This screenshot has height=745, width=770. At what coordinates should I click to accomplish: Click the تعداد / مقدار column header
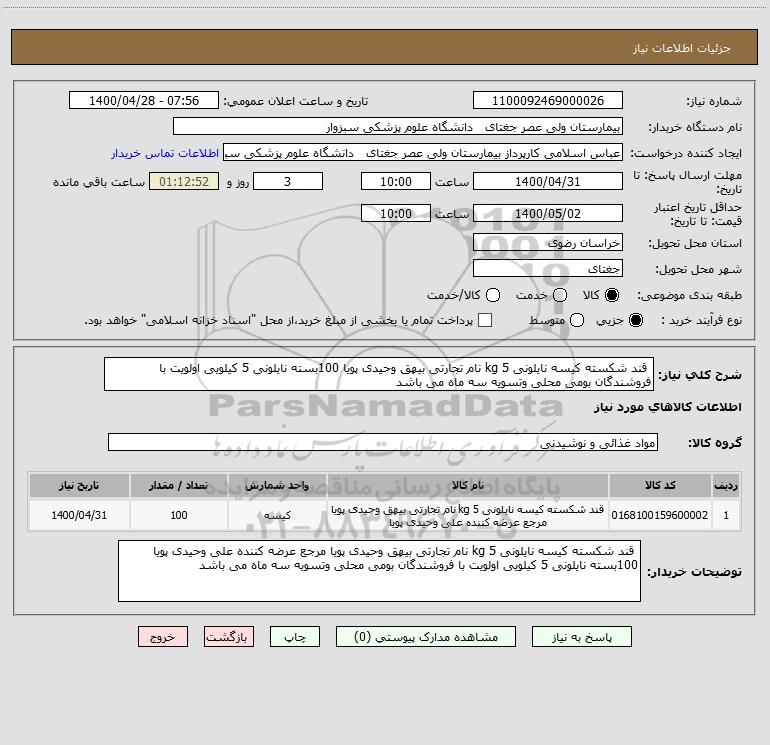(x=179, y=485)
